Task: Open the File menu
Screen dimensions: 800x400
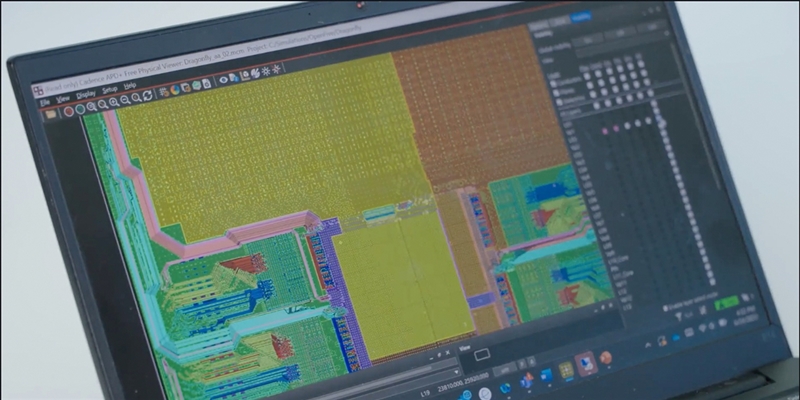Action: (x=45, y=103)
